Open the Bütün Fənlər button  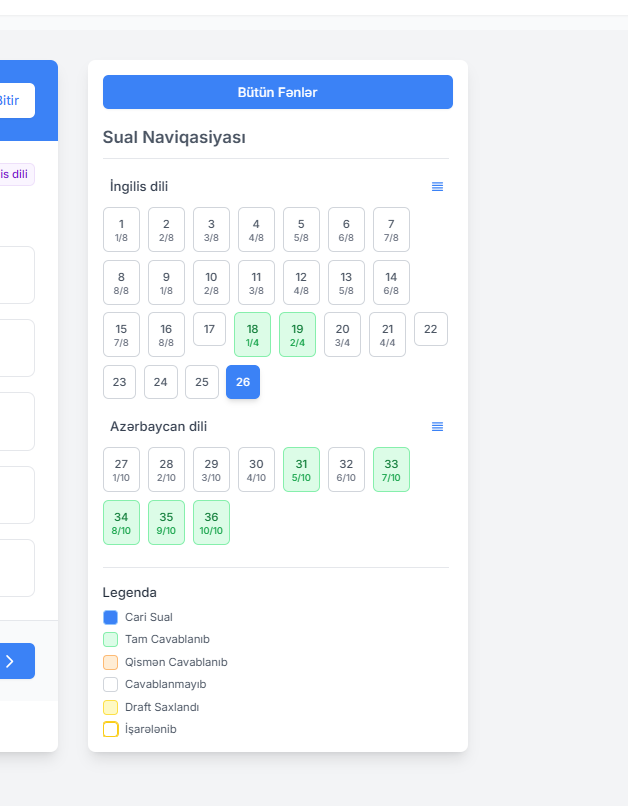[277, 92]
